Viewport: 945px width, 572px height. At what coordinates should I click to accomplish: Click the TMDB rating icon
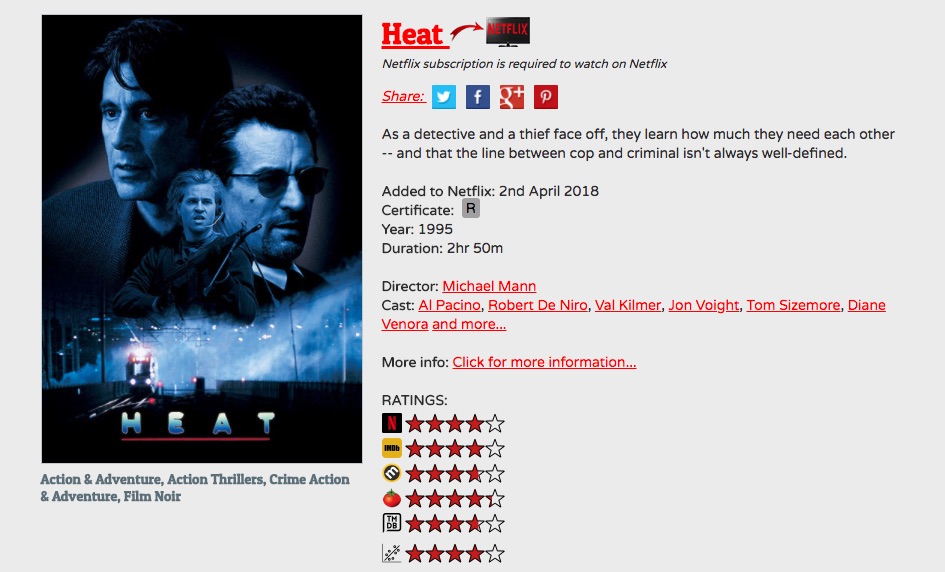pos(392,523)
